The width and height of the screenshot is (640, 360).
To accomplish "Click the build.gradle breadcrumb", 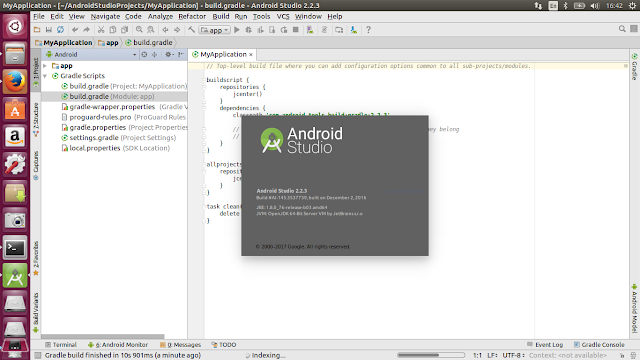I will pos(149,42).
